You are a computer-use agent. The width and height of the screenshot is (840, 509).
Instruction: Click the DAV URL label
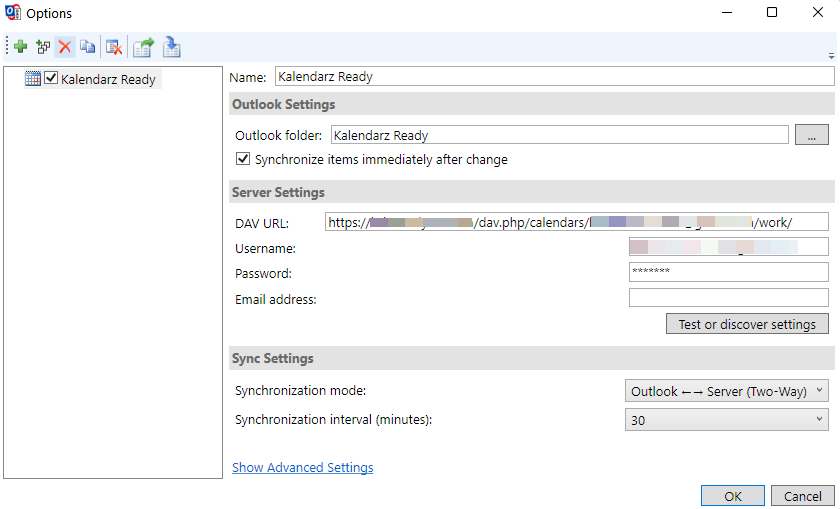pos(261,223)
